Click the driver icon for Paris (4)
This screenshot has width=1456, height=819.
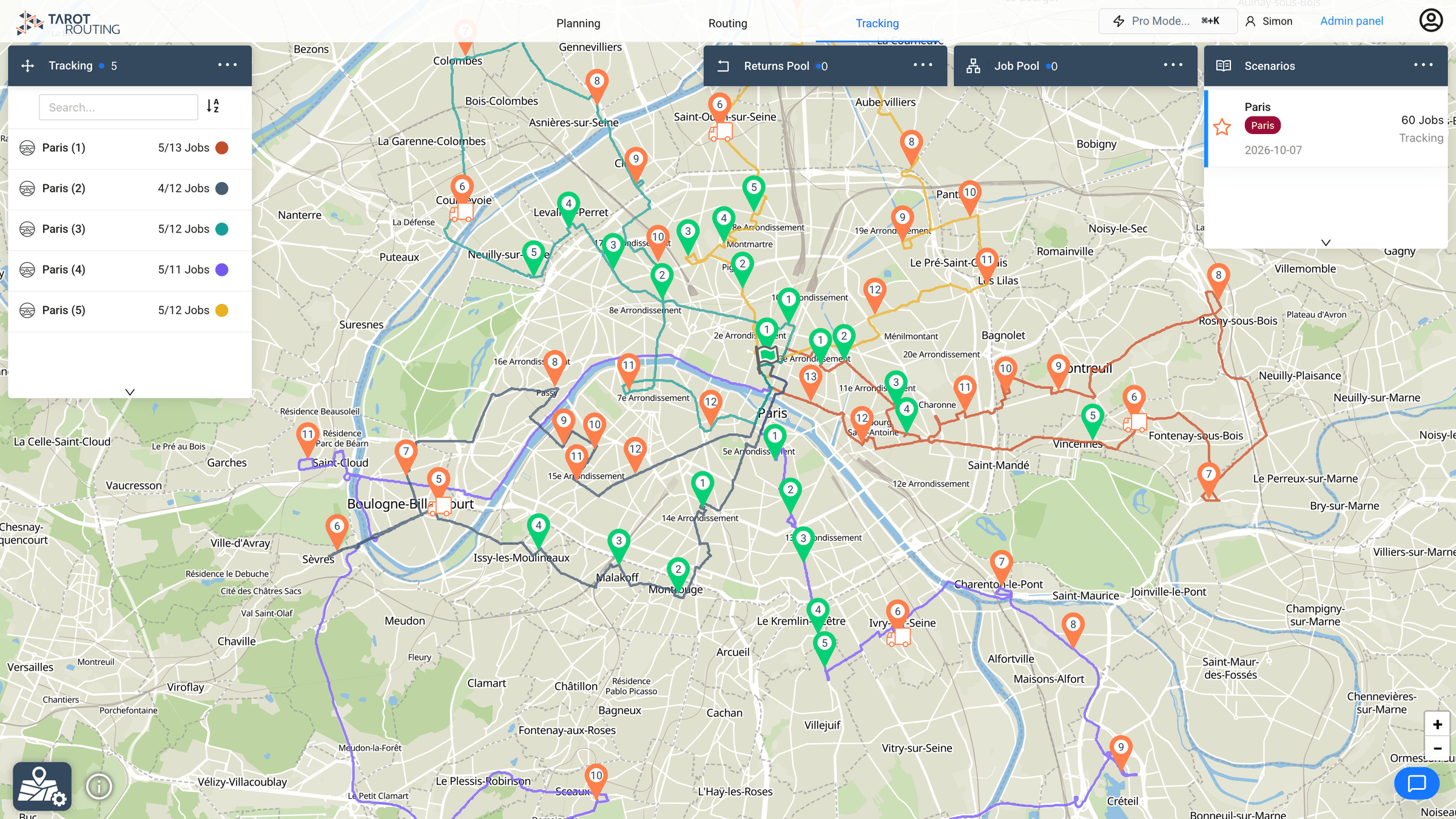(27, 270)
